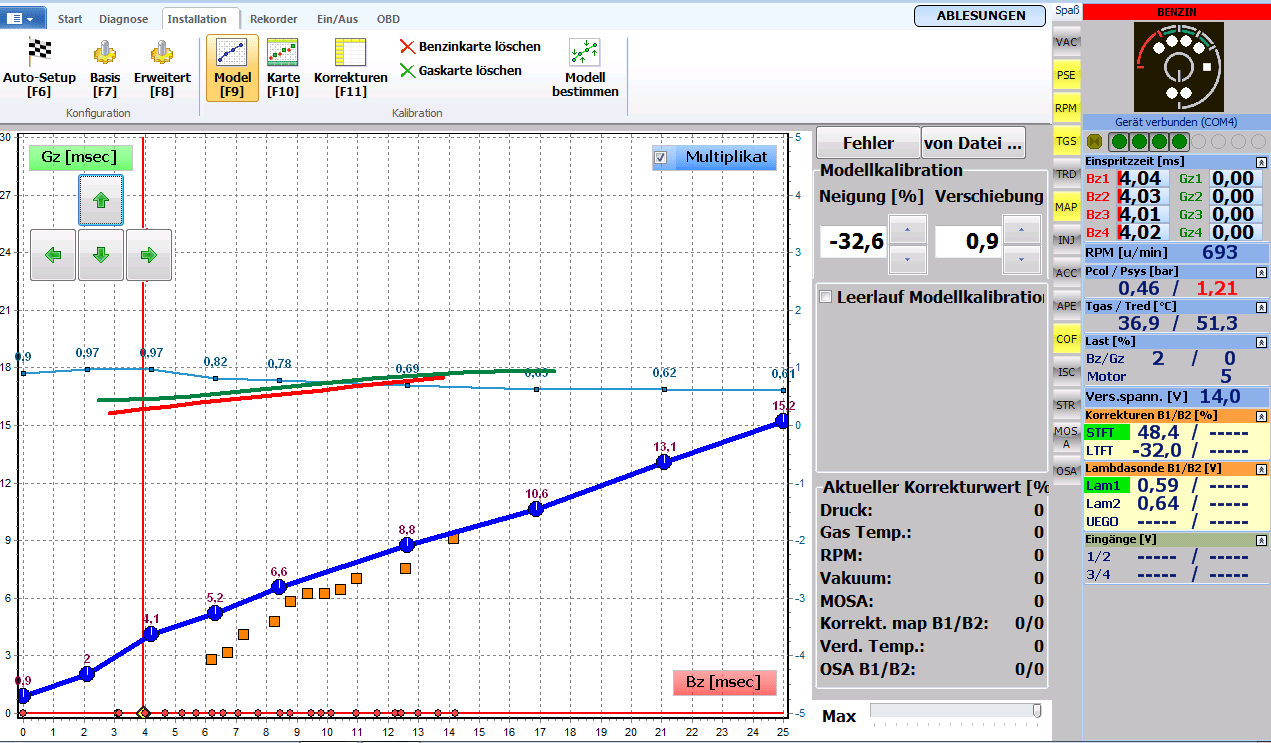Viewport: 1271px width, 743px height.
Task: Toggle ISC side panel button
Action: click(x=1066, y=372)
